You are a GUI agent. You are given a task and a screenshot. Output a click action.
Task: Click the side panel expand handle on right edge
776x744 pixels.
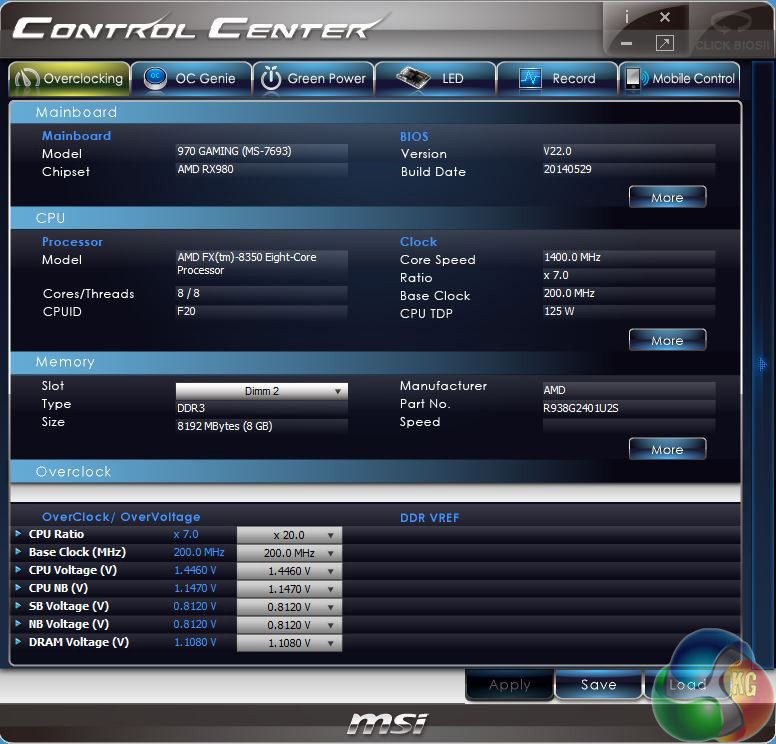pos(763,365)
